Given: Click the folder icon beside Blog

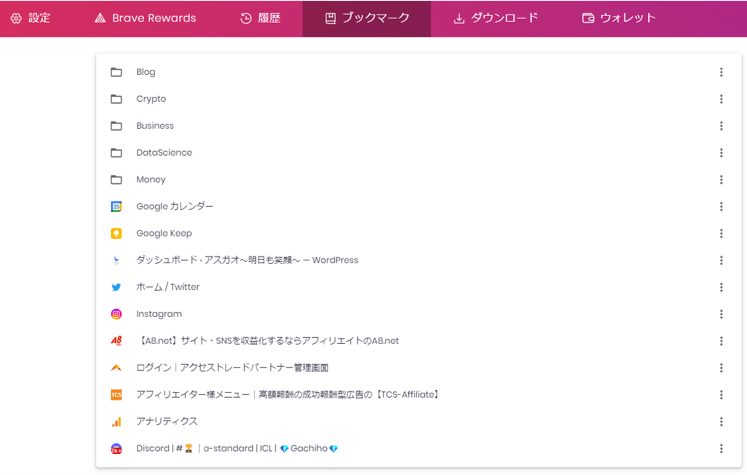Looking at the screenshot, I should pos(116,72).
